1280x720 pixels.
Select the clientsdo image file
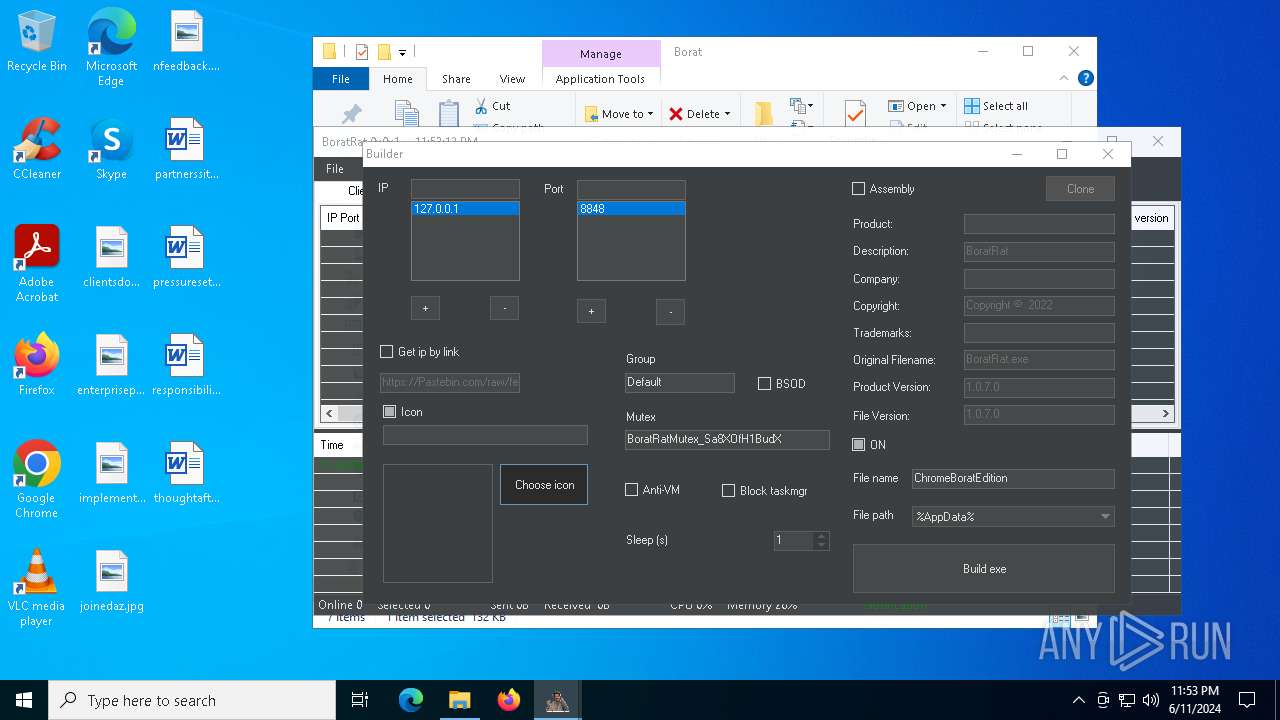[112, 257]
